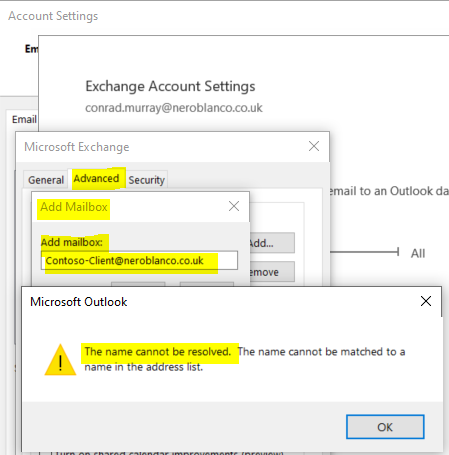Image resolution: width=449 pixels, height=455 pixels.
Task: Close the Add Mailbox dialog
Action: coord(234,206)
